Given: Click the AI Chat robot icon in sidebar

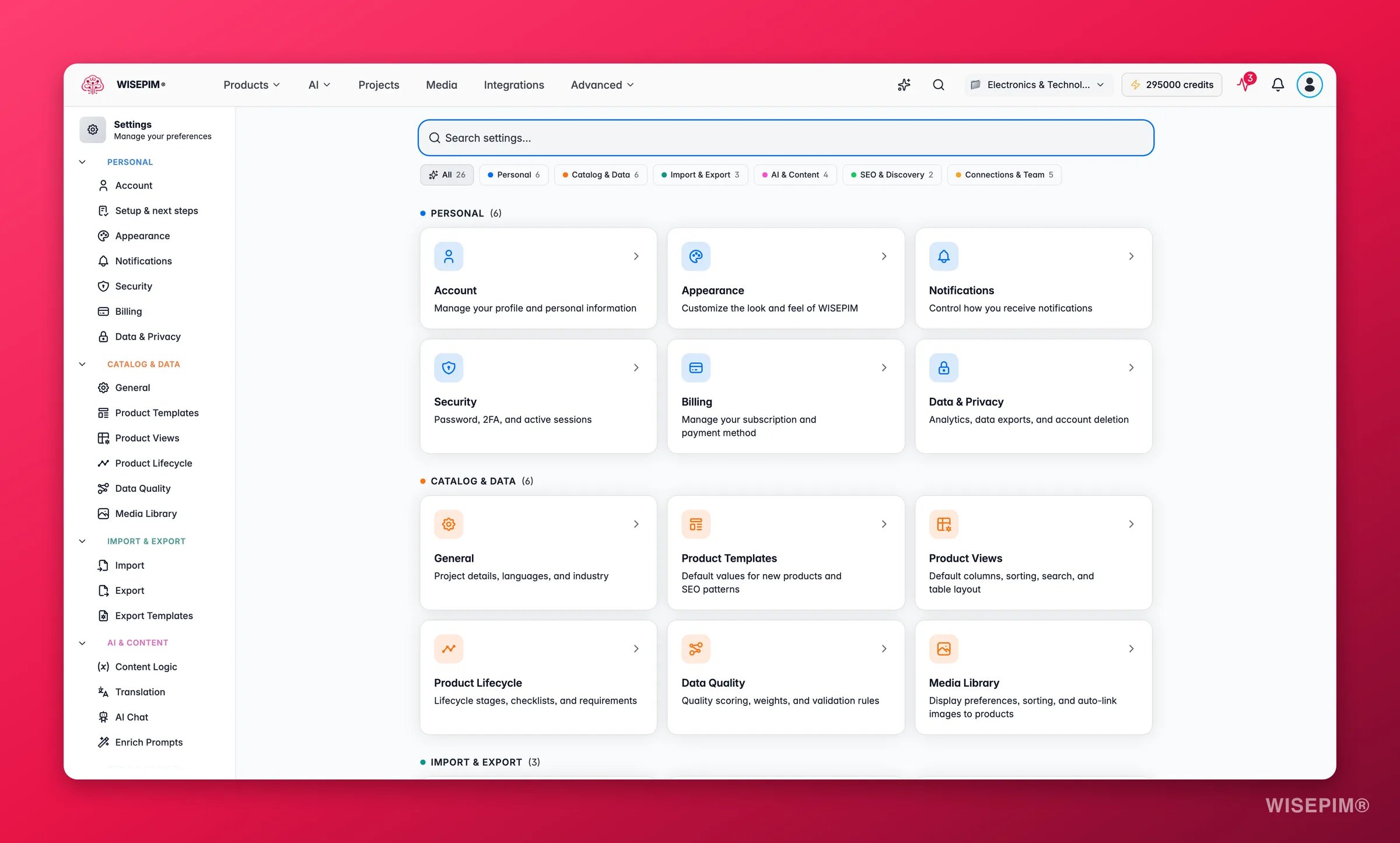Looking at the screenshot, I should (103, 717).
